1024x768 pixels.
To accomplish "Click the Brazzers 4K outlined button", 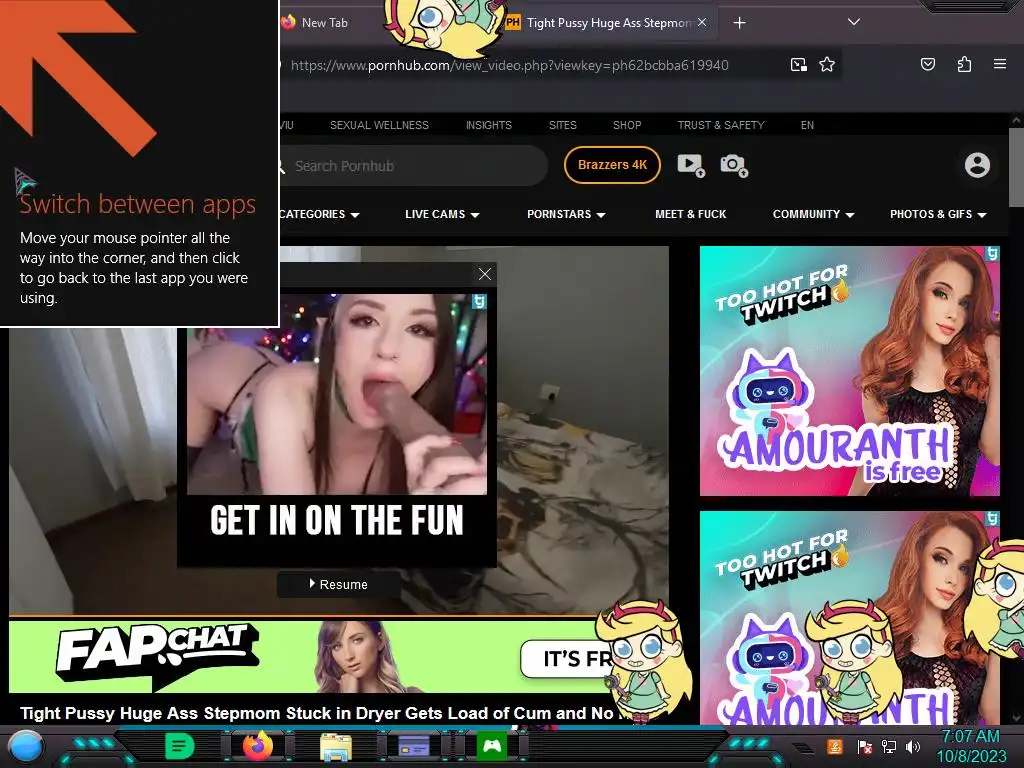I will tap(612, 165).
